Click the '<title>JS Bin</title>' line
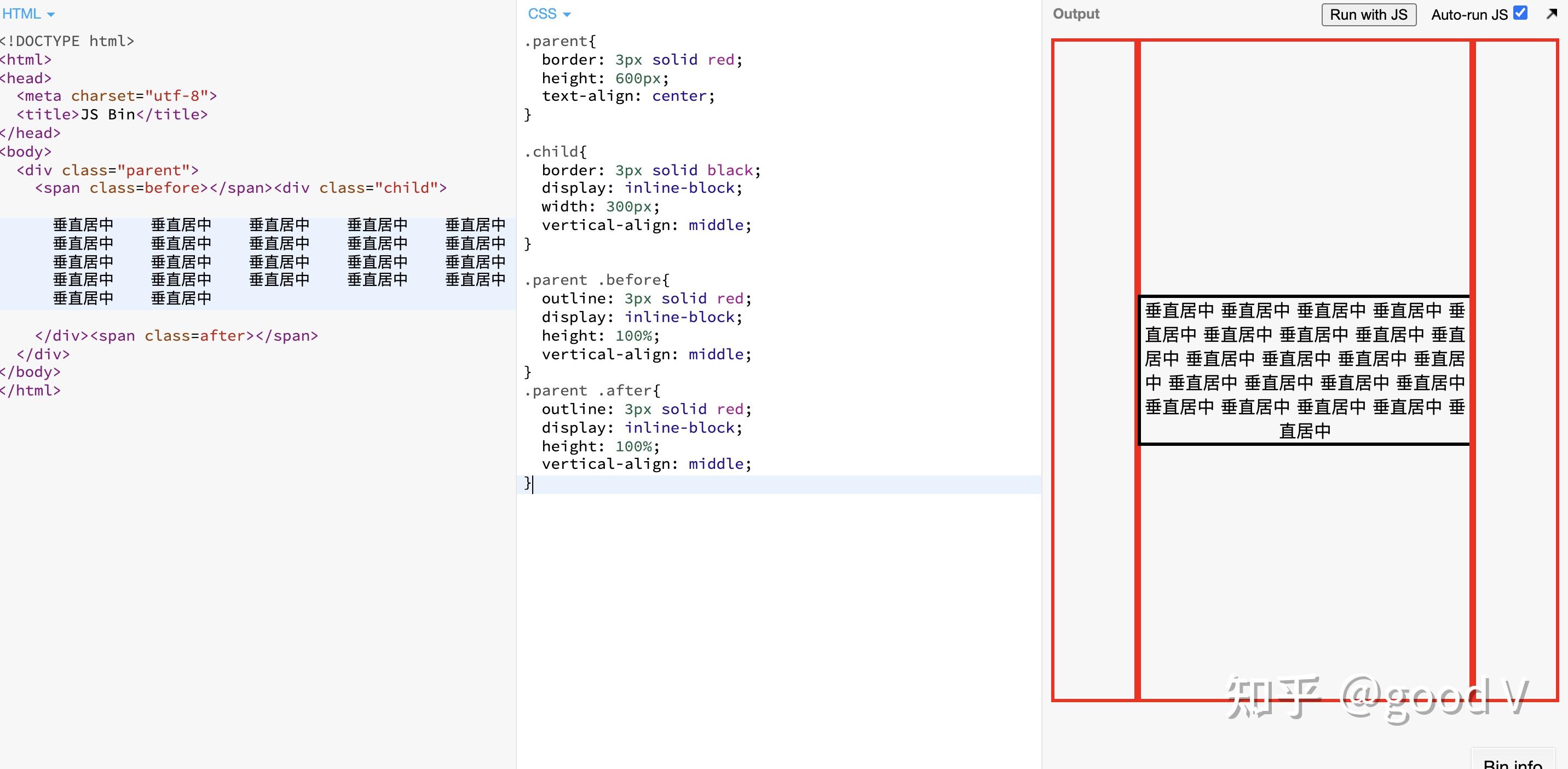This screenshot has height=769, width=1568. point(112,114)
